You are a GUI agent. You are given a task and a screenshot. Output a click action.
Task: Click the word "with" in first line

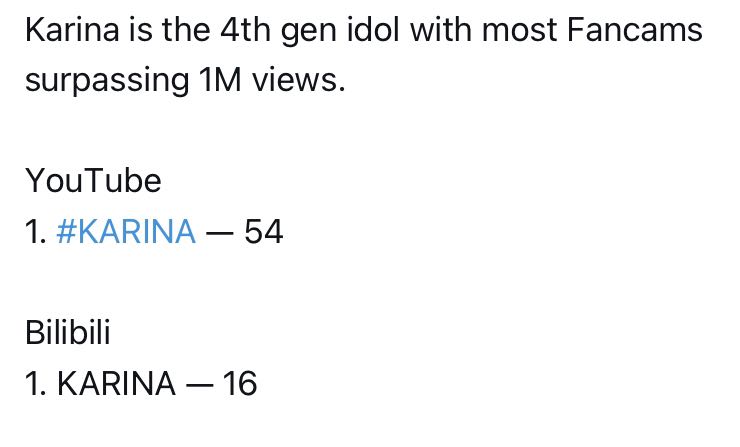point(441,30)
